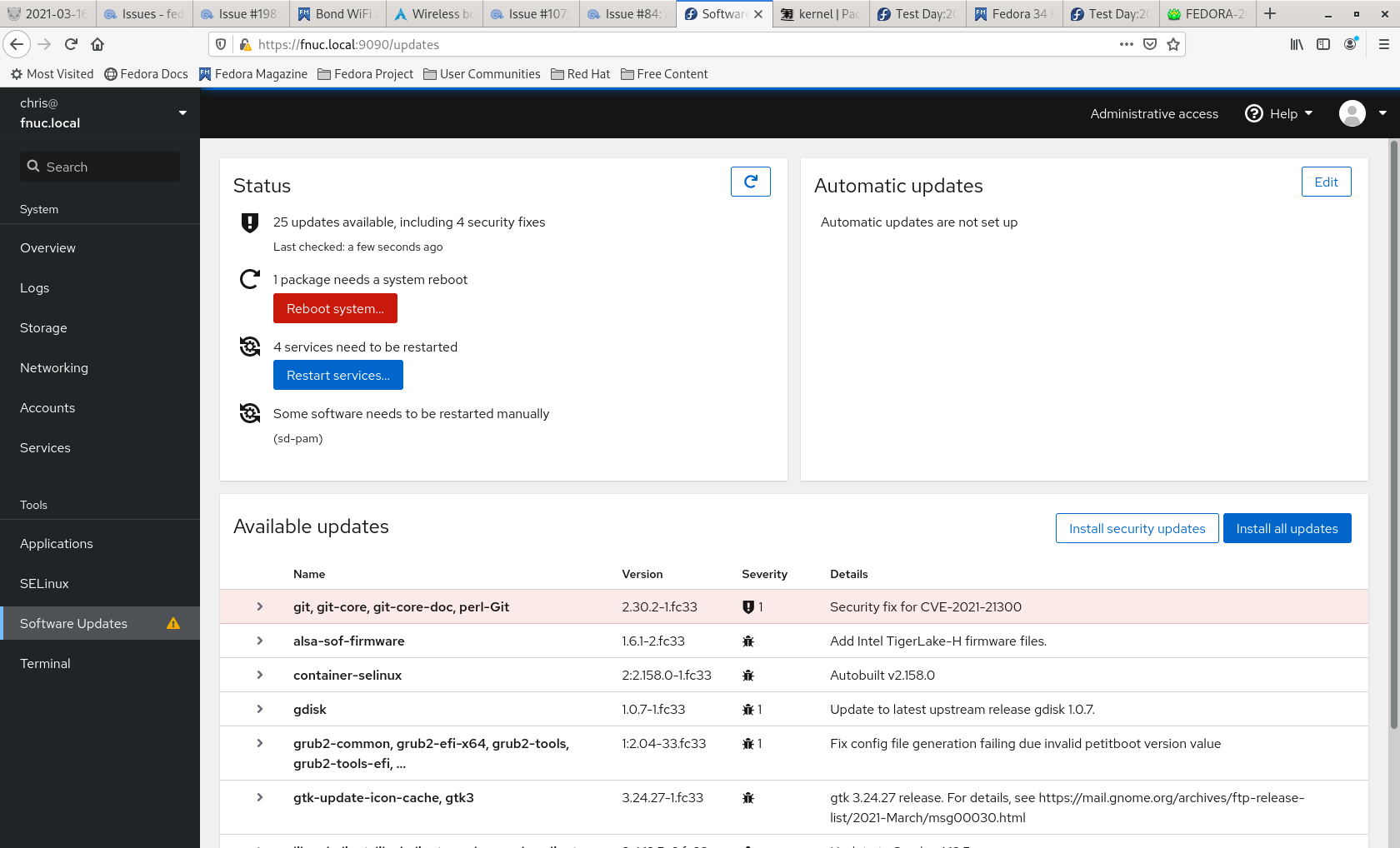Open the Fedora Magazine bookmark
This screenshot has height=848, width=1400.
pos(253,74)
